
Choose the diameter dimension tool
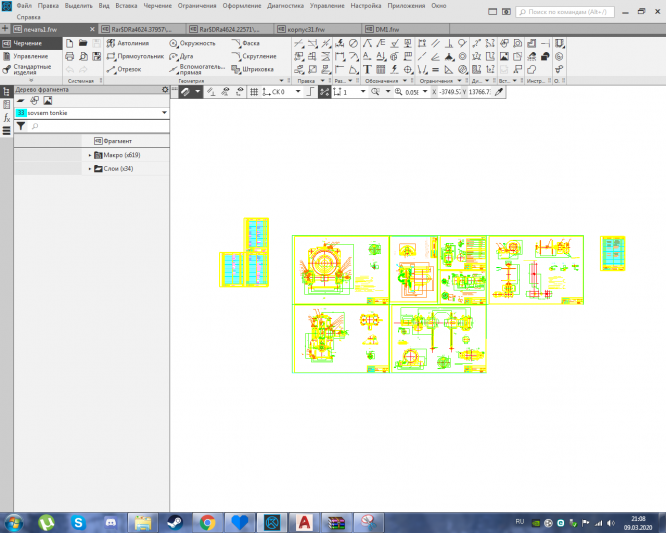(x=353, y=43)
